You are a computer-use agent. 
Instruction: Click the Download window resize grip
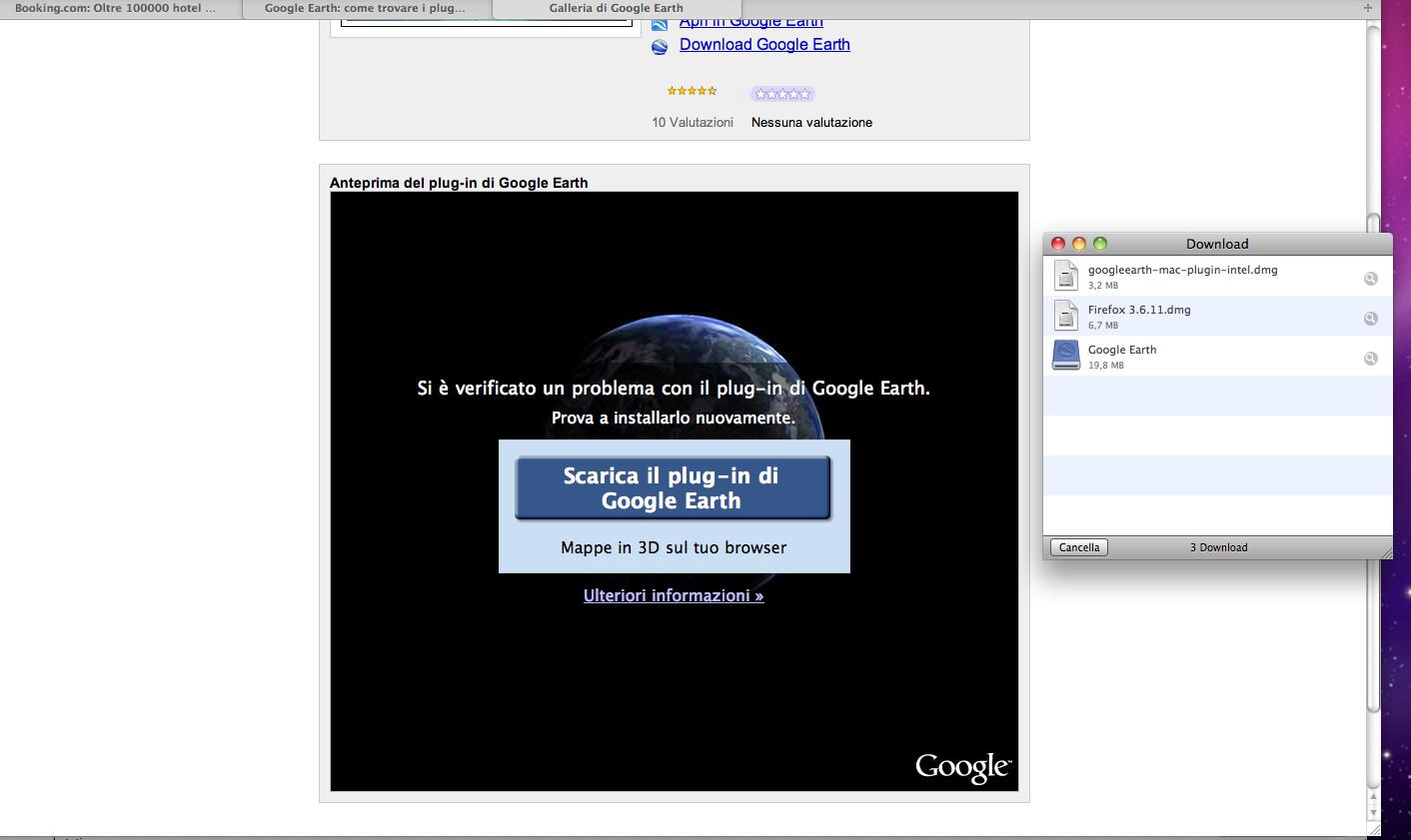click(1385, 552)
